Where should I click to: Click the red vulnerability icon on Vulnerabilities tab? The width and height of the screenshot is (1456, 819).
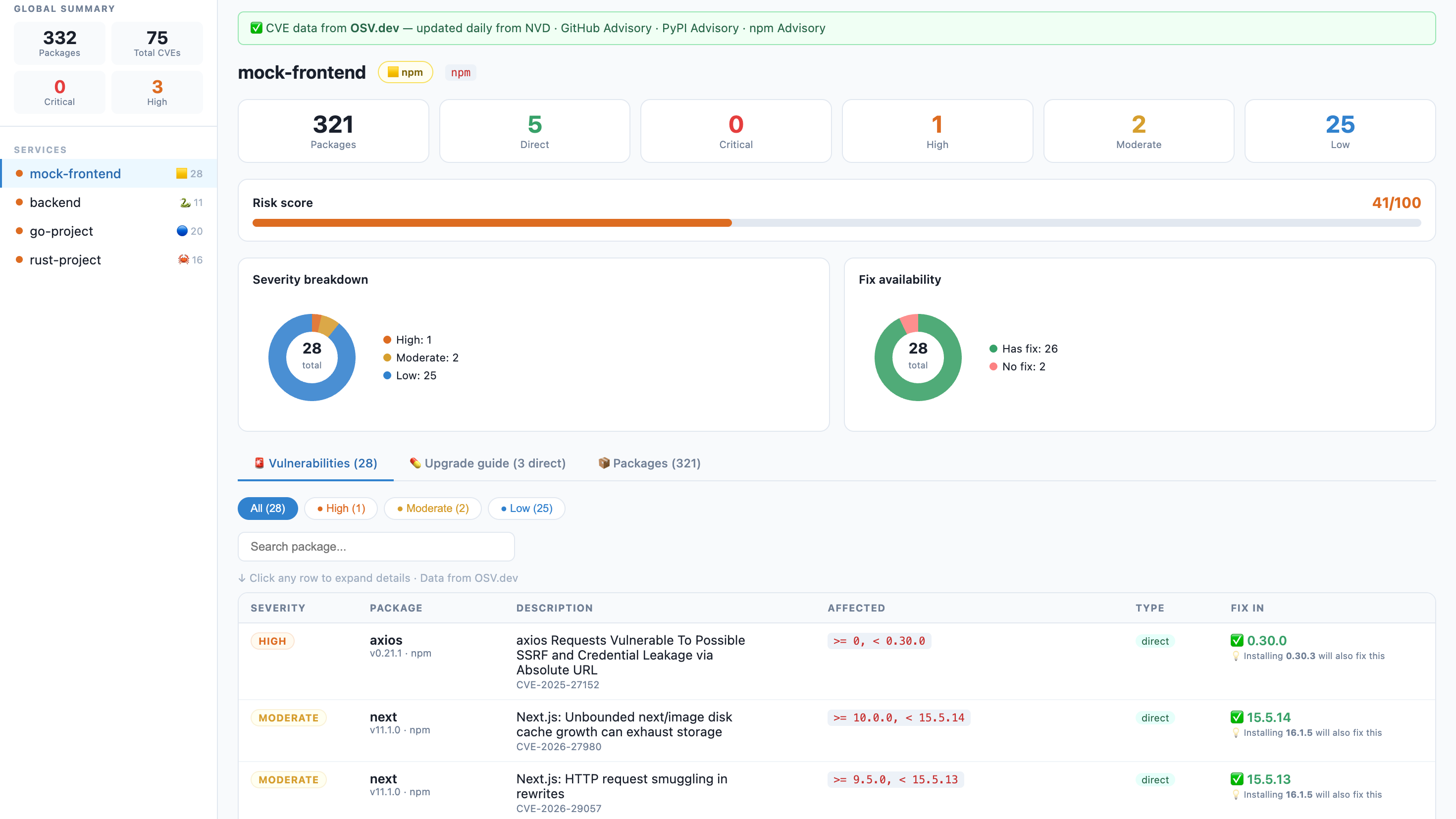coord(259,462)
